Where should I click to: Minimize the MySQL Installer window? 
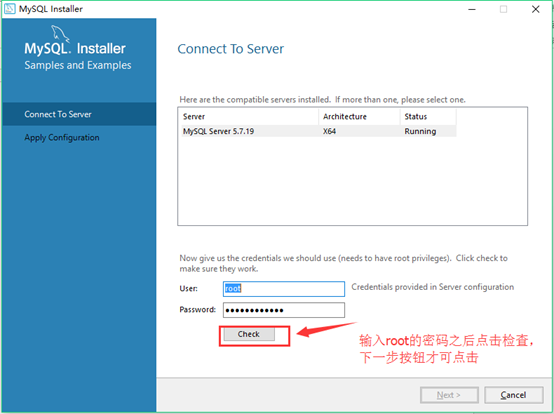[472, 9]
